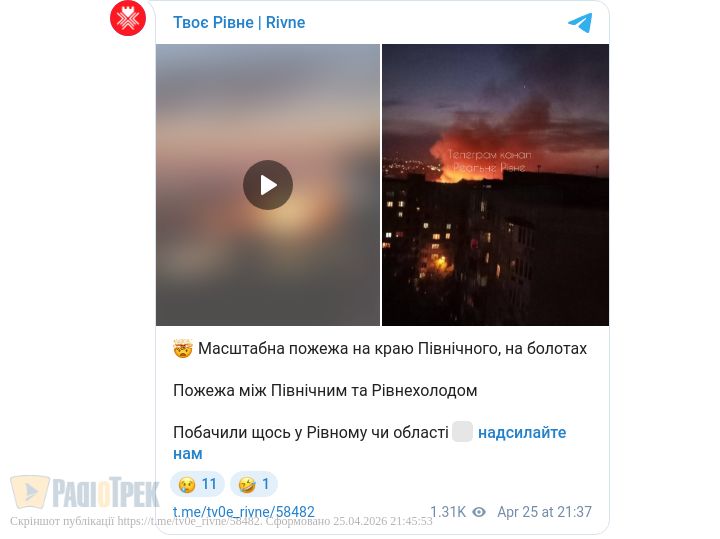Click the eye views icon
The height and width of the screenshot is (539, 720).
coord(479,511)
